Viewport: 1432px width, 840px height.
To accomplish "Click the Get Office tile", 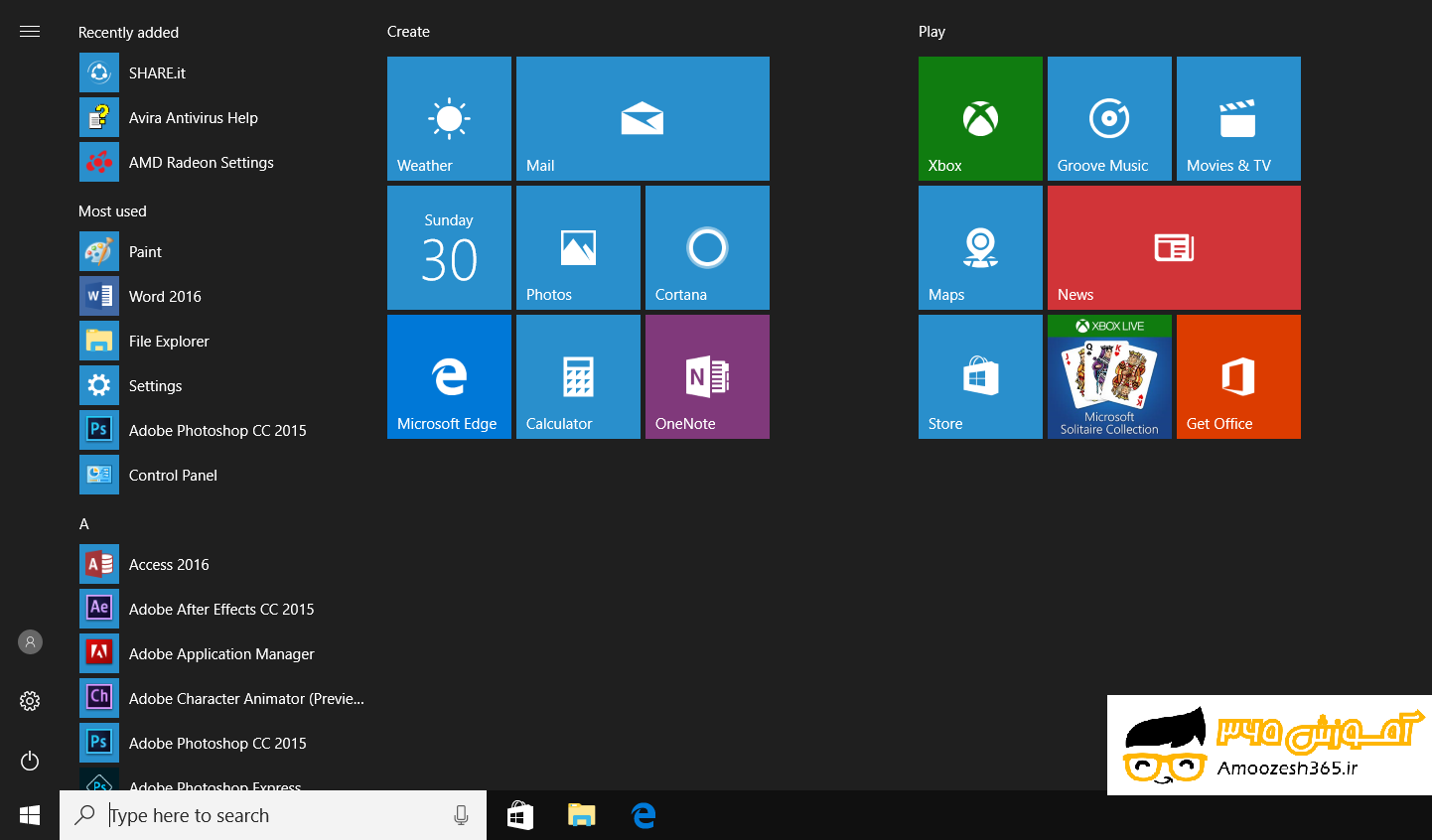I will tap(1238, 376).
